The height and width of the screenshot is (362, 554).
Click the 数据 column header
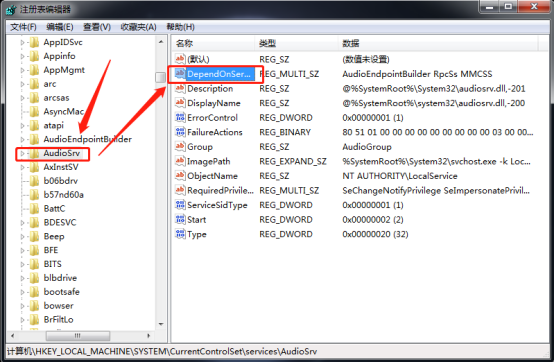438,43
